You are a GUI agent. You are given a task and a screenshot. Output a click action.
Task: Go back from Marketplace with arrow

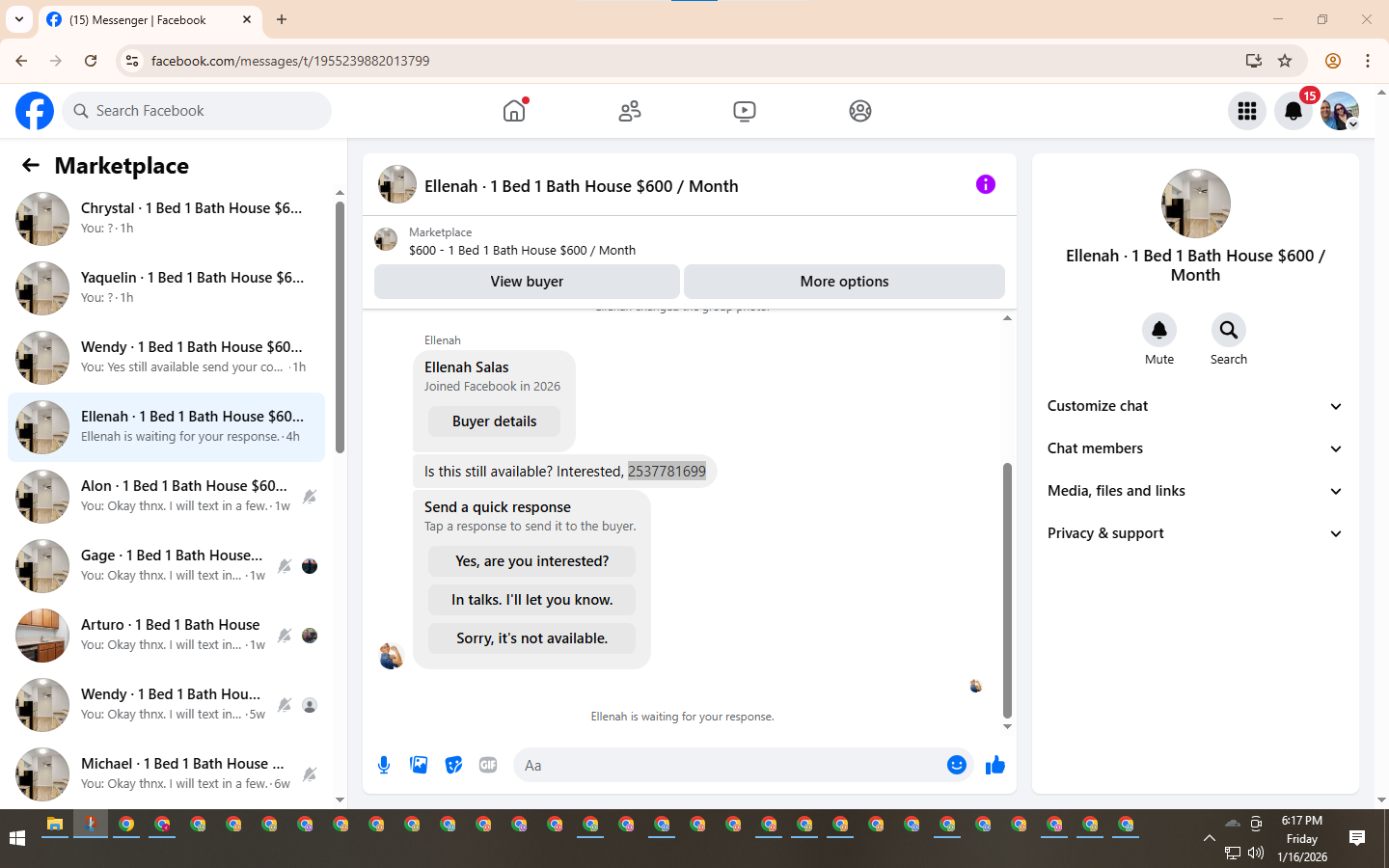(31, 165)
